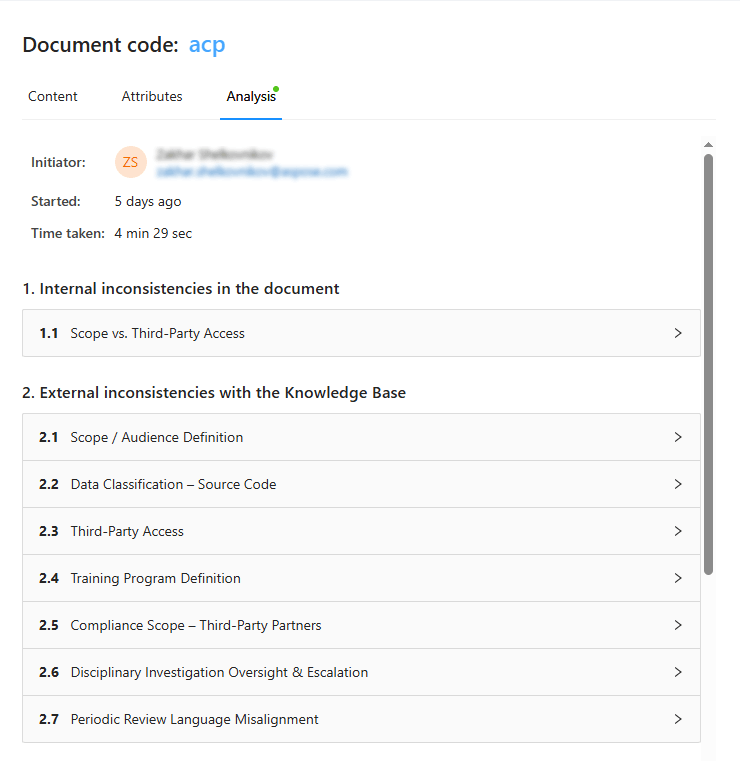Click chevron for Compliance Scope – Third-Party Partners
Image resolution: width=740 pixels, height=761 pixels.
[x=678, y=625]
